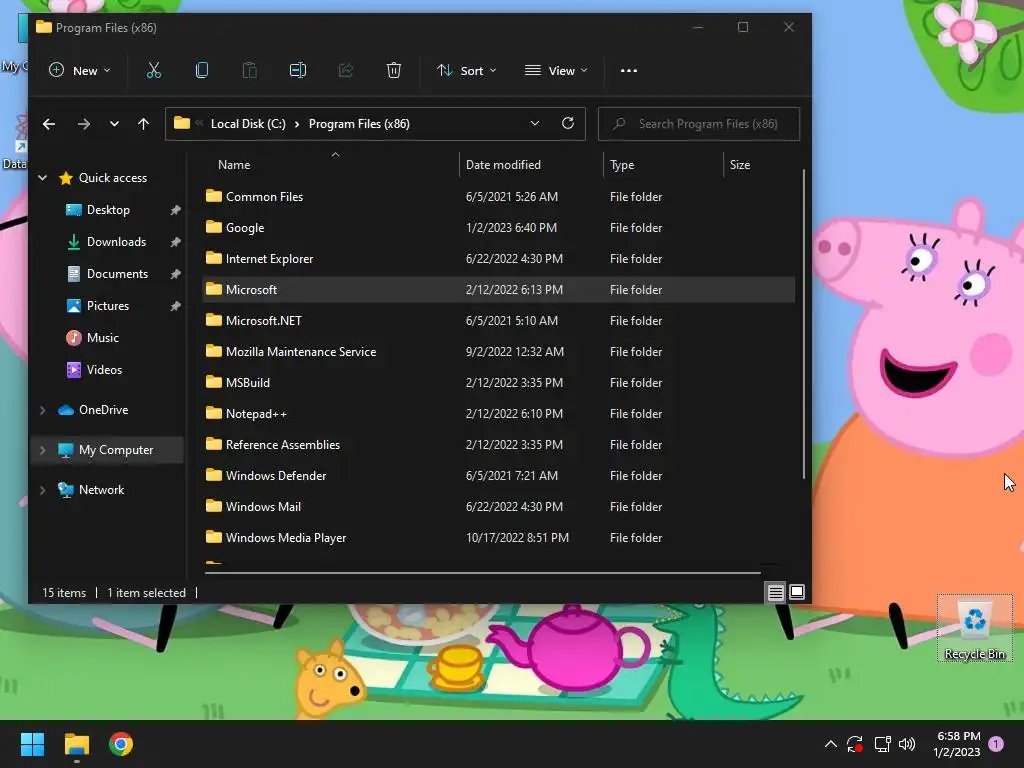This screenshot has height=768, width=1024.
Task: Go forward with the right arrow
Action: pyautogui.click(x=84, y=124)
